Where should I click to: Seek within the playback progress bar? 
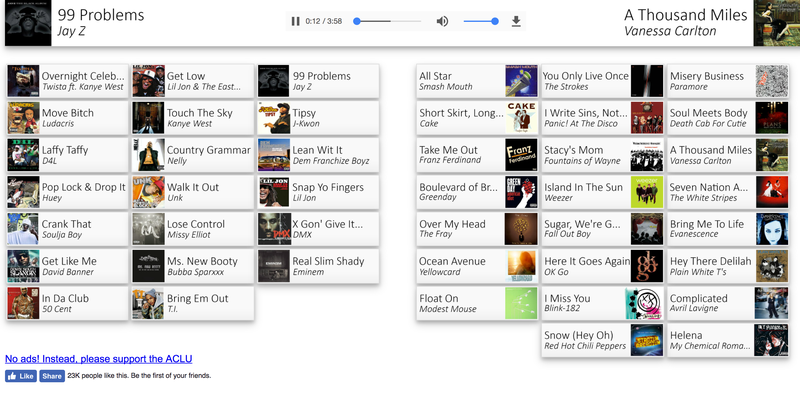389,21
